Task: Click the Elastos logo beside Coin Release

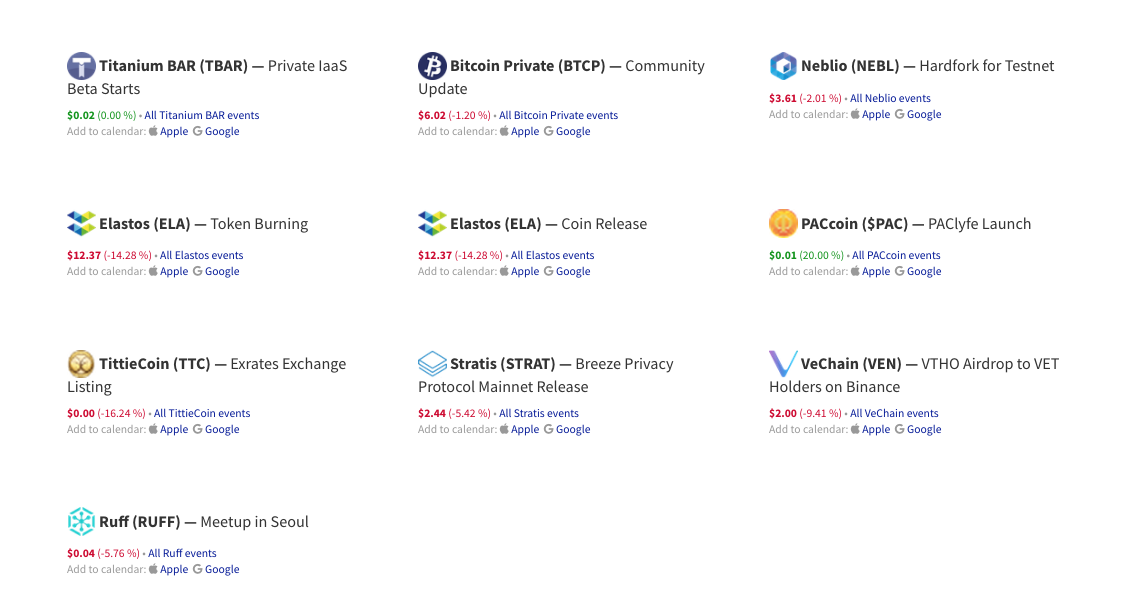Action: click(x=432, y=223)
